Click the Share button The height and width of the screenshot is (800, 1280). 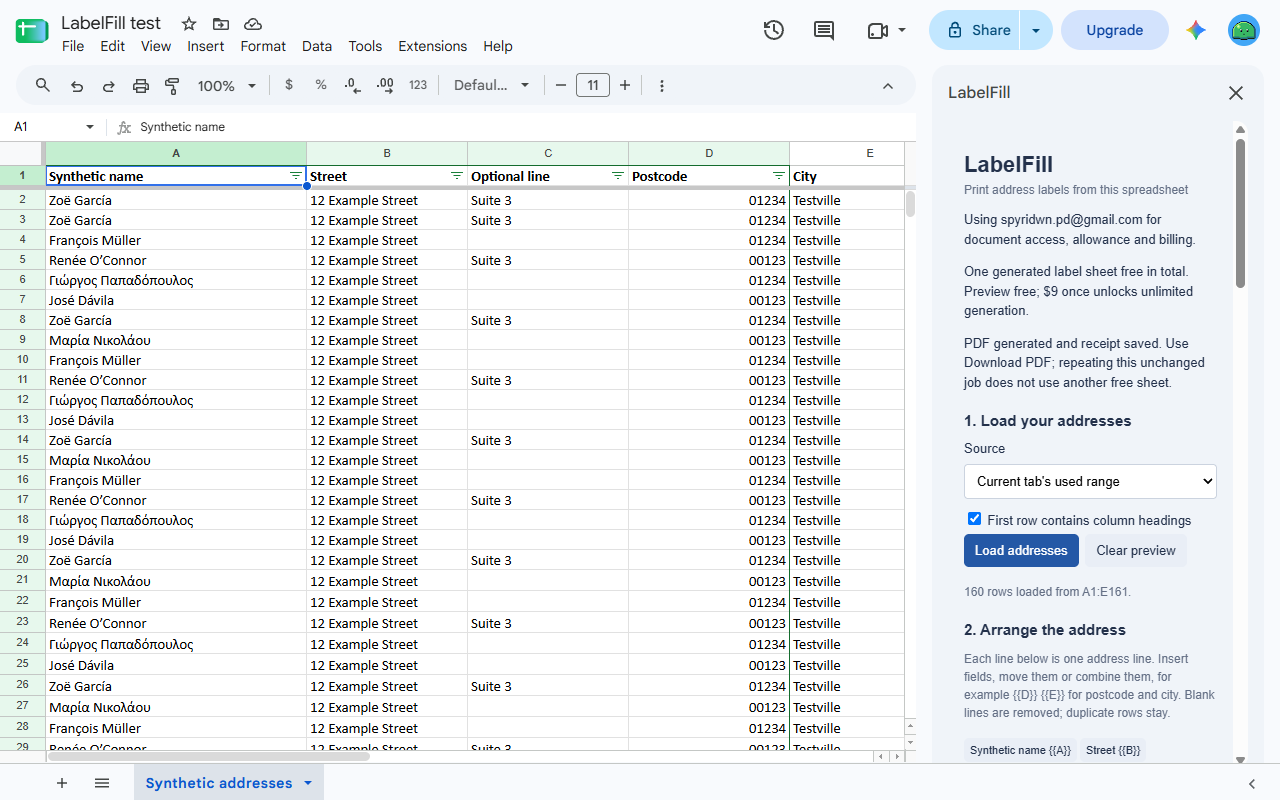point(975,30)
